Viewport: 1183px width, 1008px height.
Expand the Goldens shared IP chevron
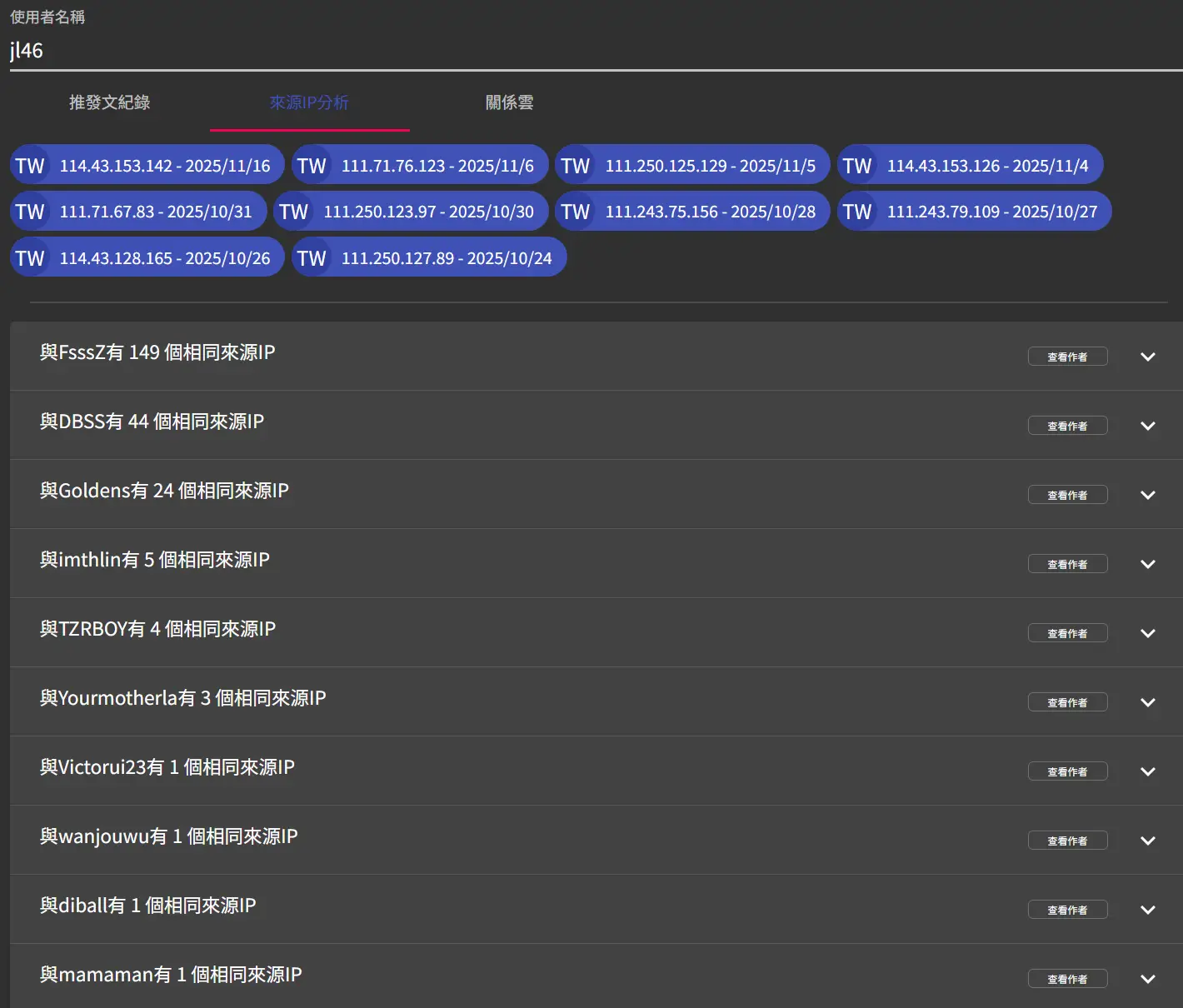click(1147, 495)
